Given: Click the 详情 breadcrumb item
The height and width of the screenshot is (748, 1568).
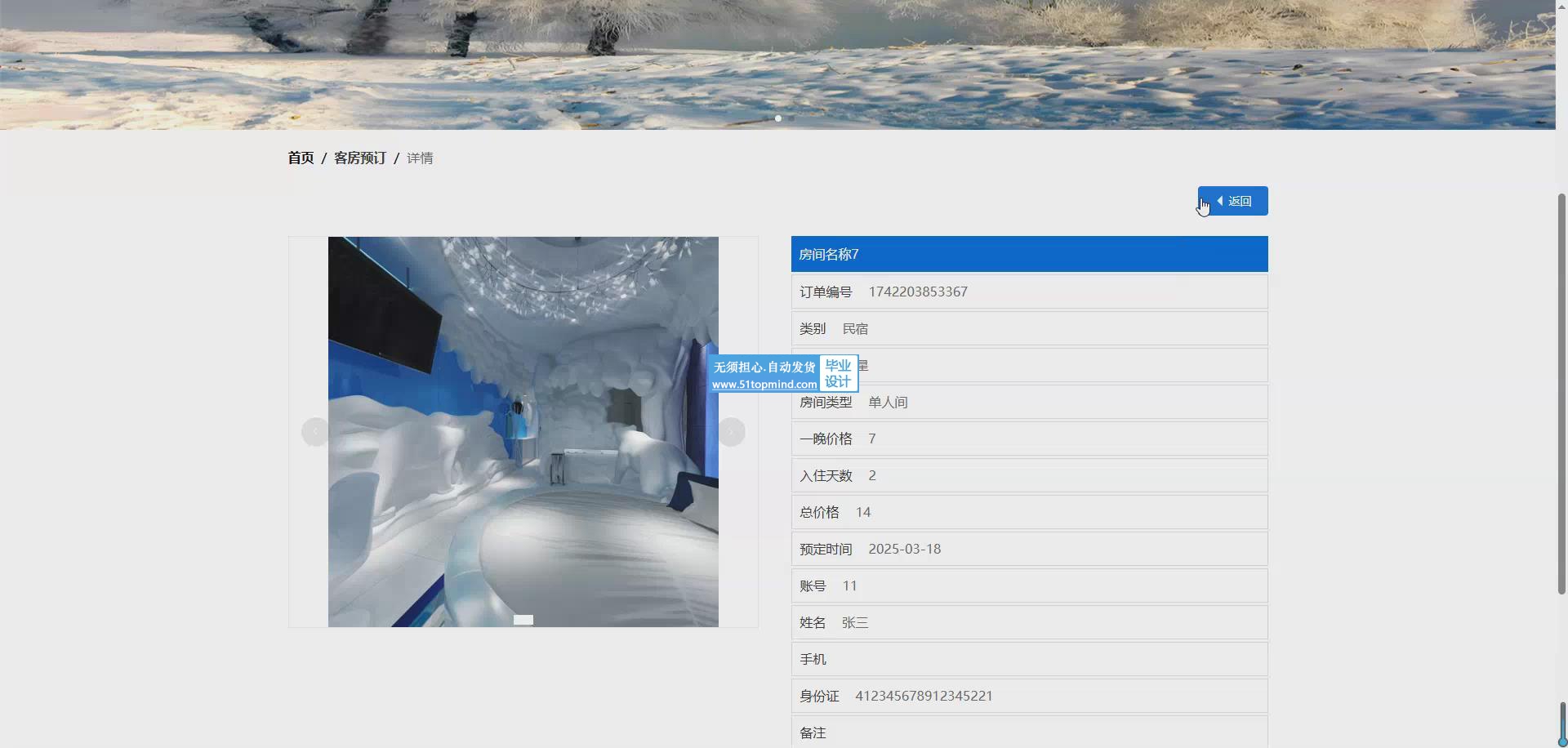Looking at the screenshot, I should 420,158.
